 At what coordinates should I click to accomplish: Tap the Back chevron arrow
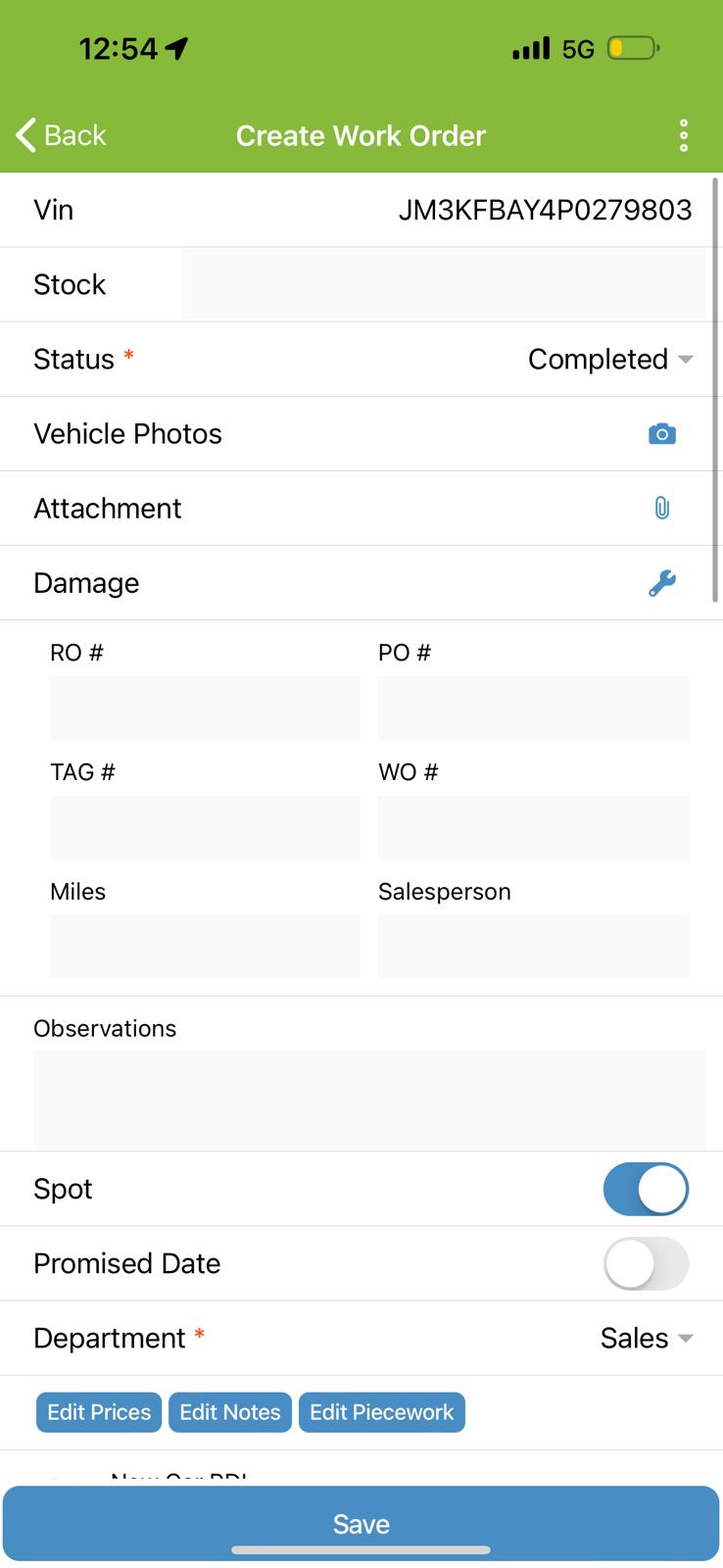click(27, 135)
